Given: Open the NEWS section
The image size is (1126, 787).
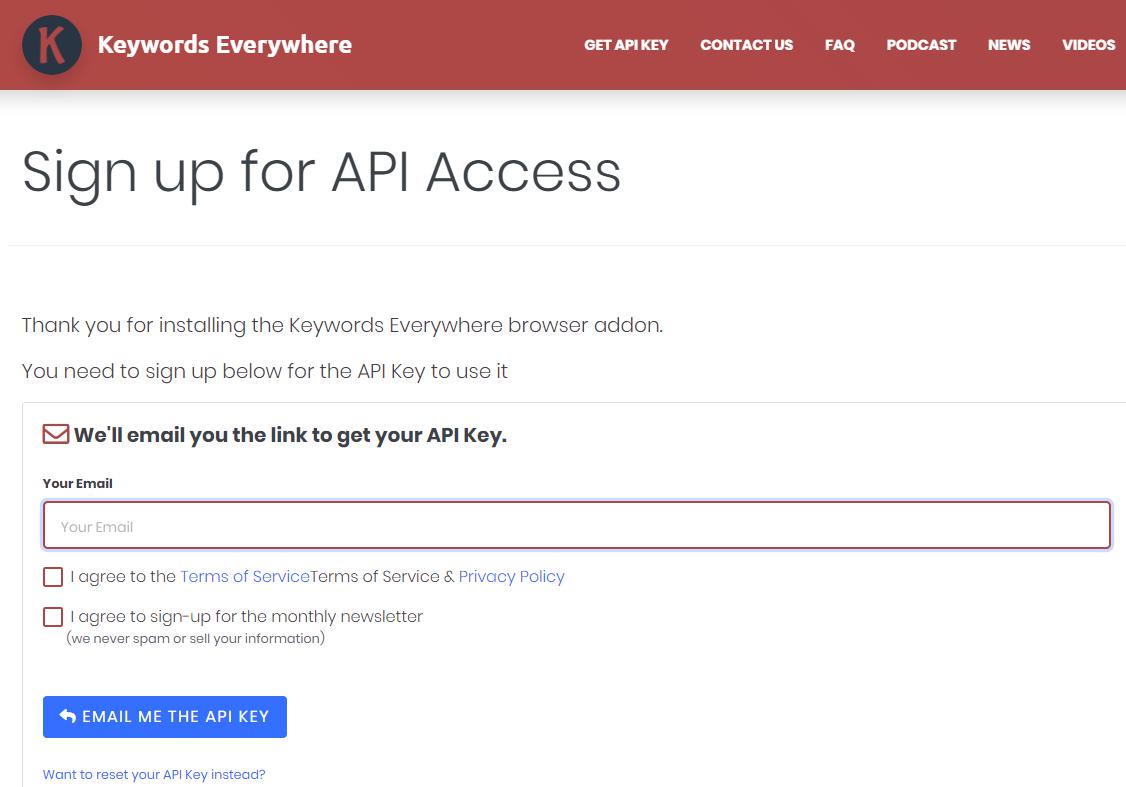Looking at the screenshot, I should [1008, 45].
